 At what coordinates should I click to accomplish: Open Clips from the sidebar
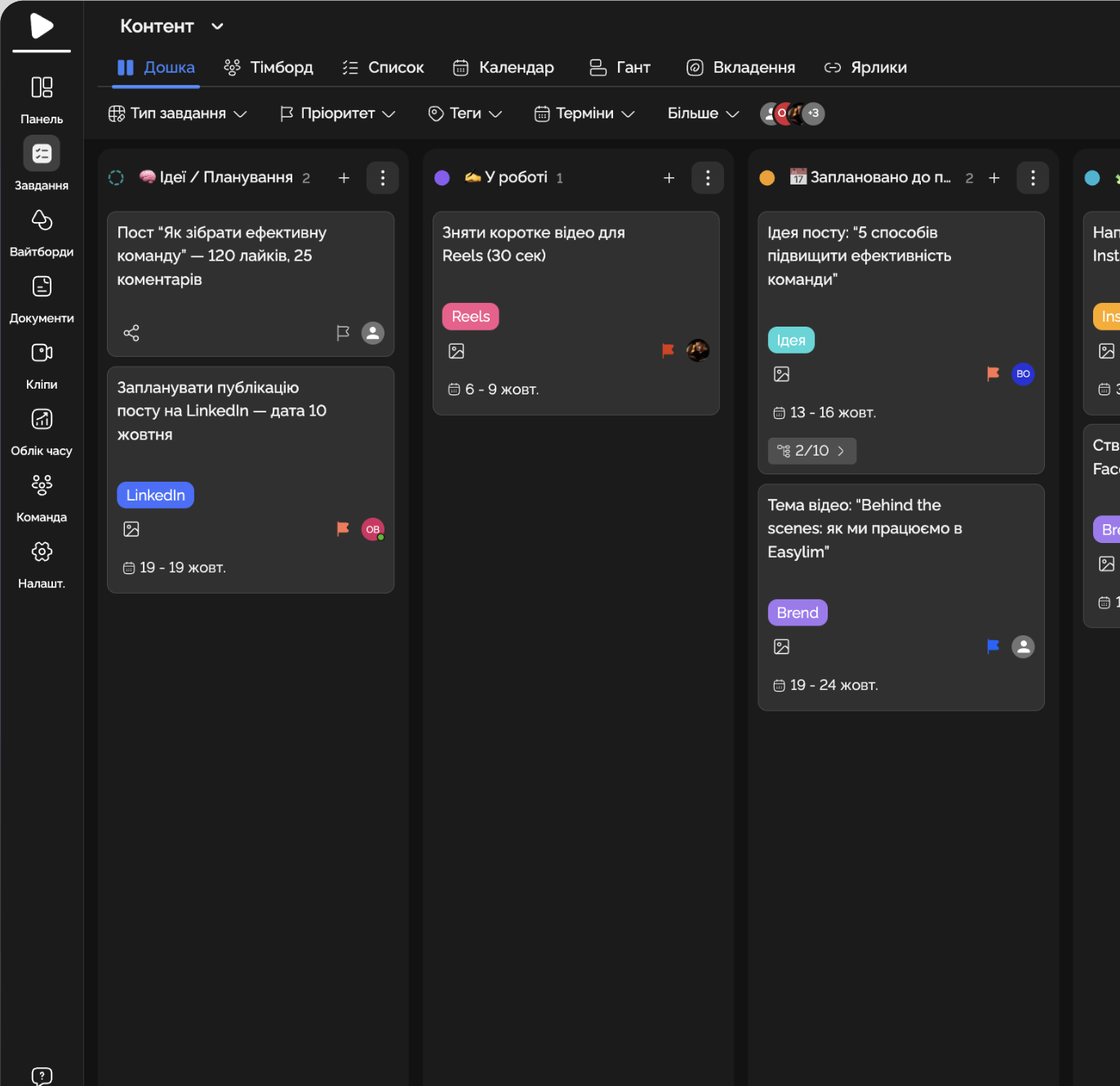click(x=42, y=364)
